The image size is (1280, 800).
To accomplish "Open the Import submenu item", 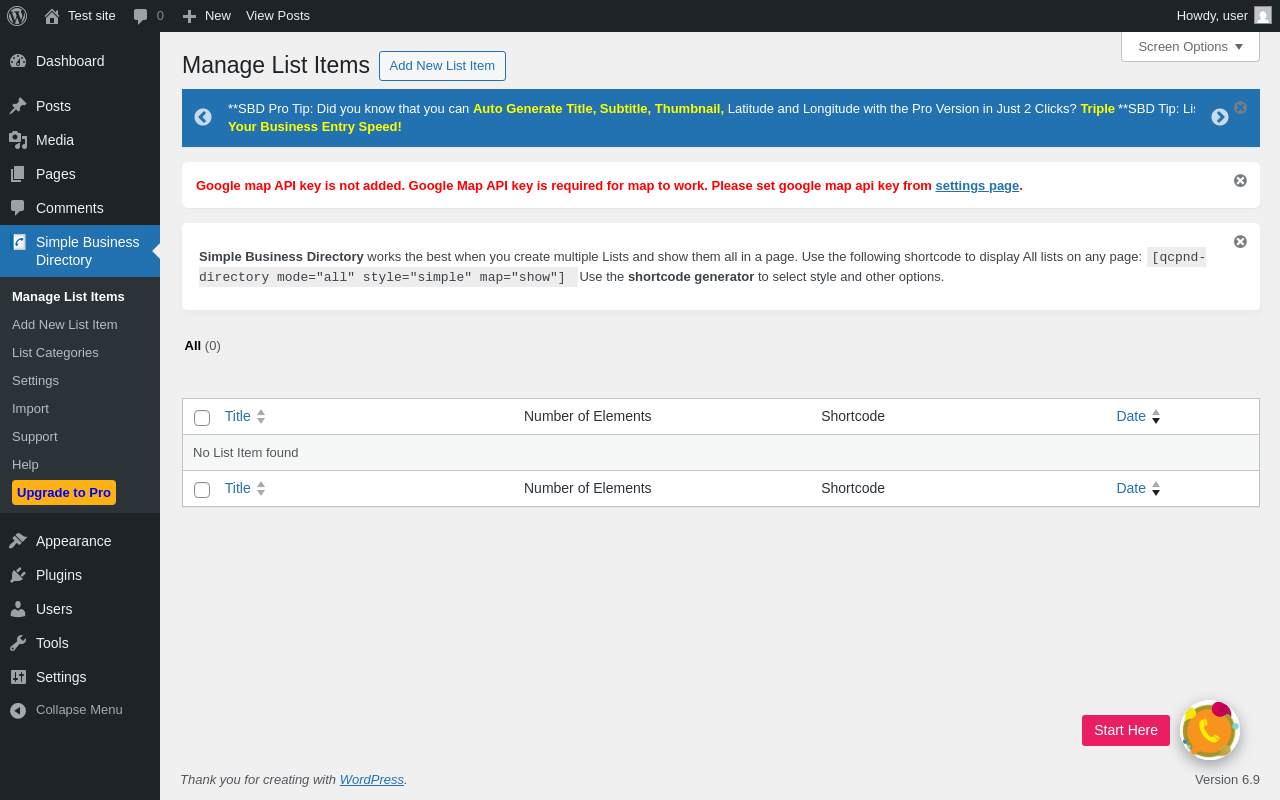I will coord(30,408).
